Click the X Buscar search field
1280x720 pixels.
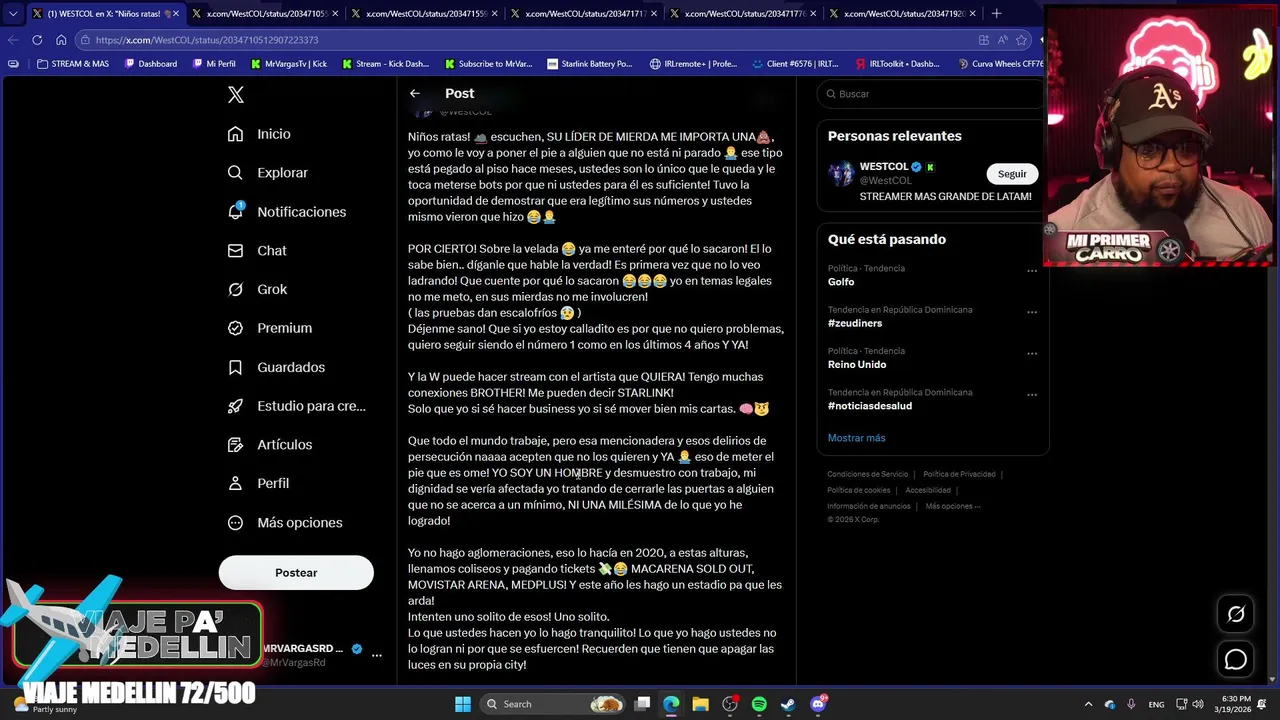pos(930,94)
